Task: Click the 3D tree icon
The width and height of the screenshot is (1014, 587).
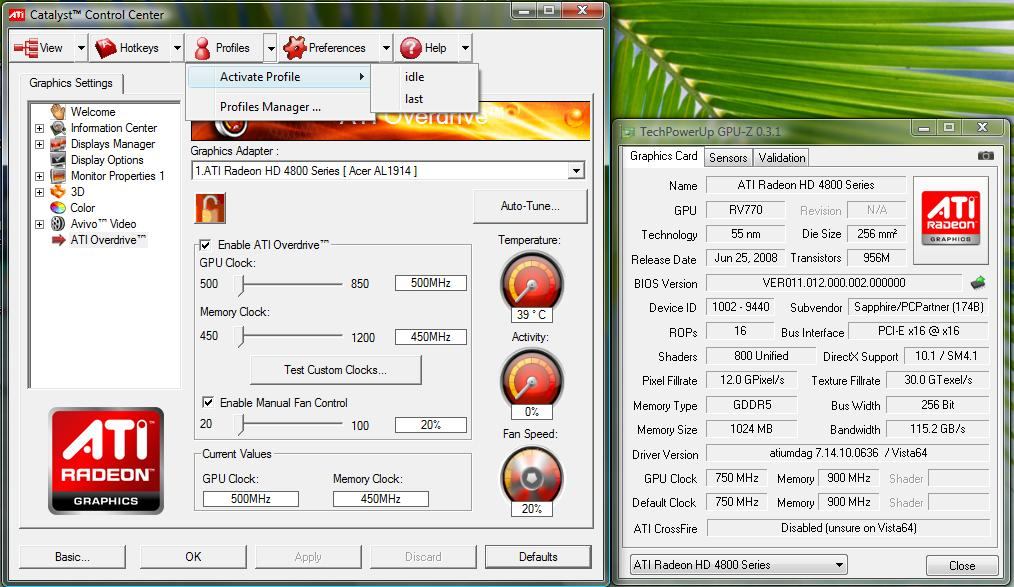Action: click(58, 191)
